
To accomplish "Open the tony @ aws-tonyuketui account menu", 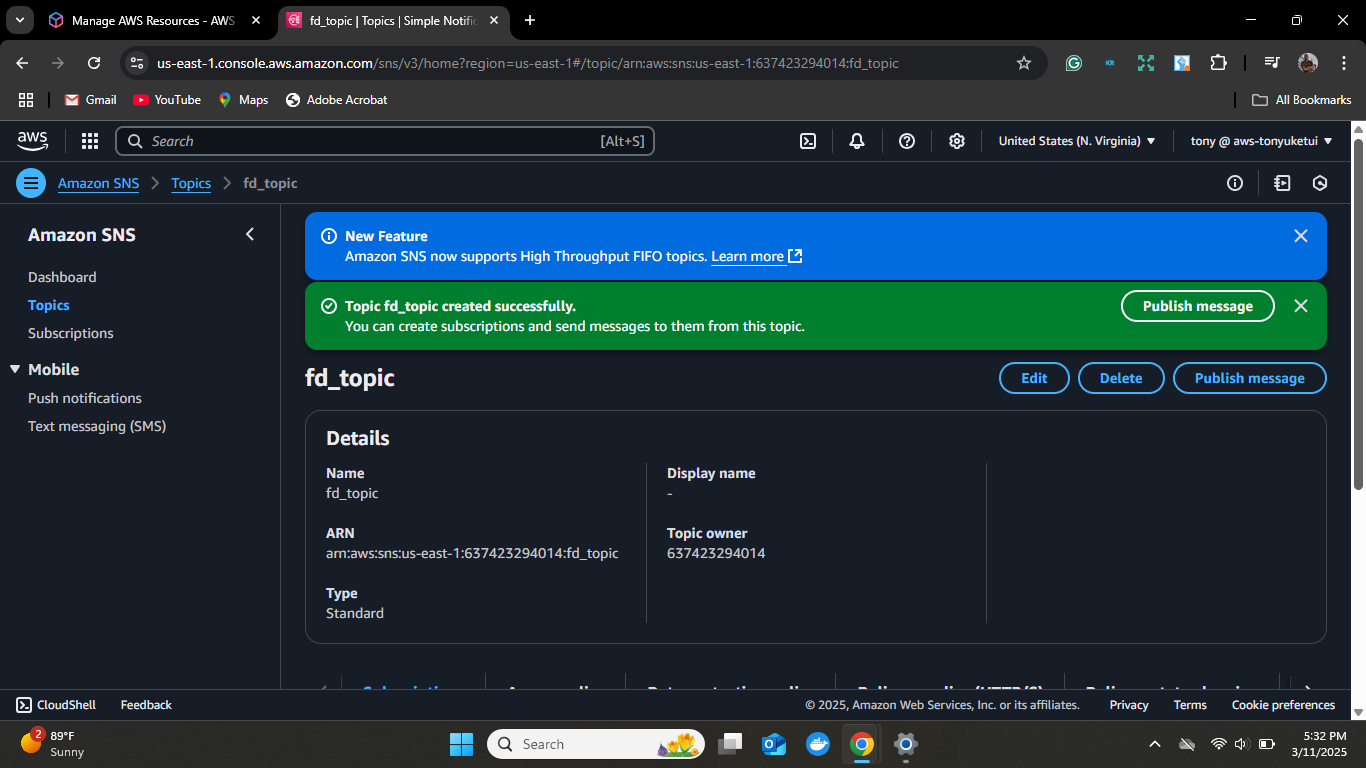I will [x=1261, y=141].
